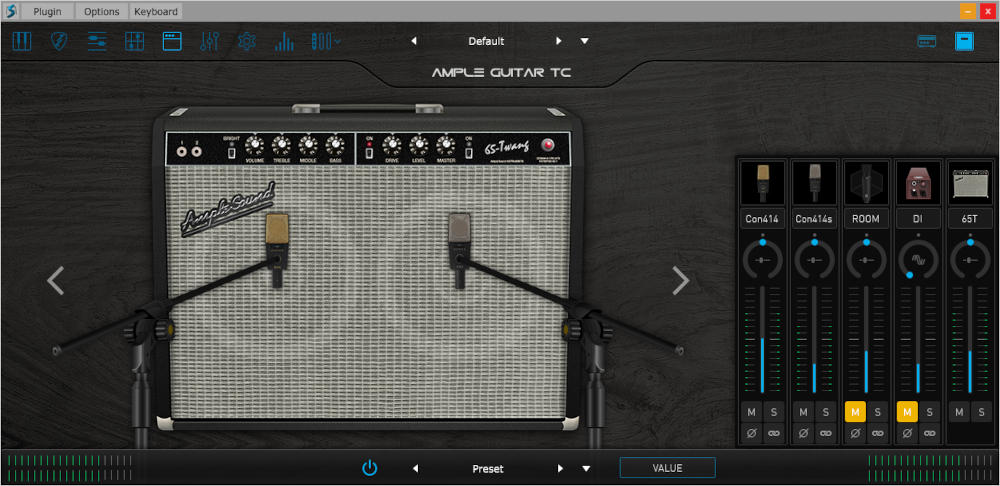
Task: Click the ROOM channel name button
Action: (866, 219)
